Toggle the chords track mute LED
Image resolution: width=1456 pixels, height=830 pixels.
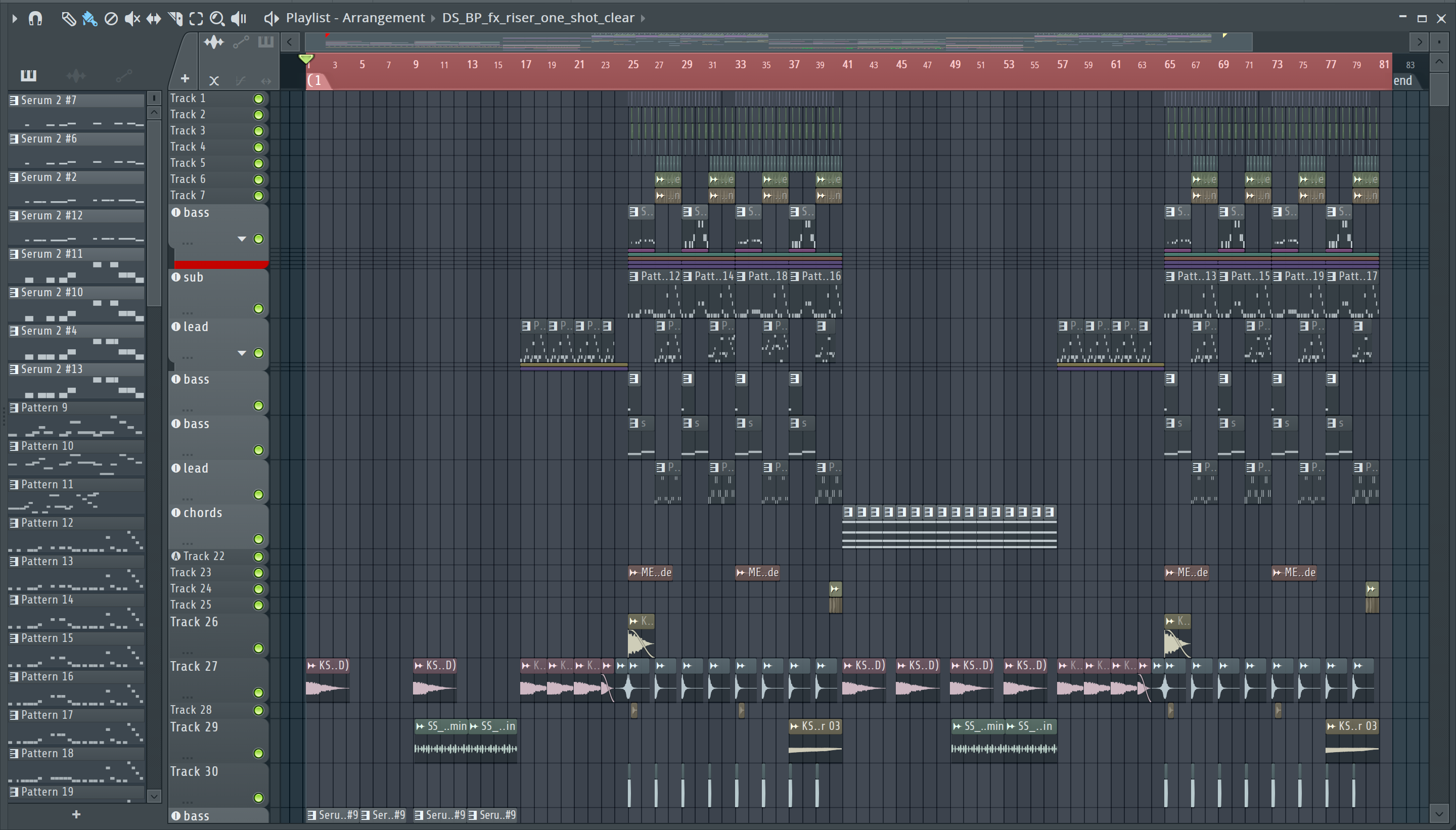pyautogui.click(x=258, y=539)
